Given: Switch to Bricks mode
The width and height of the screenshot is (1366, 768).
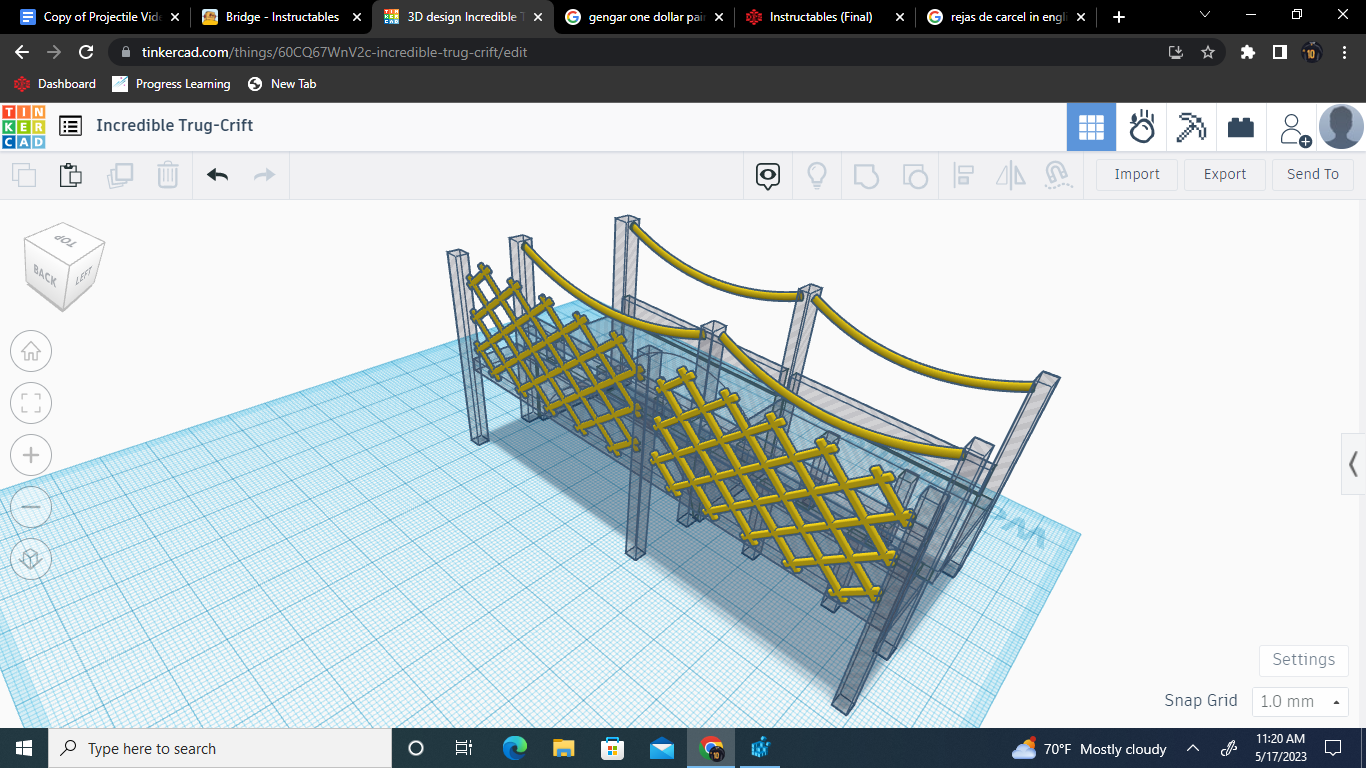Looking at the screenshot, I should [x=1241, y=127].
